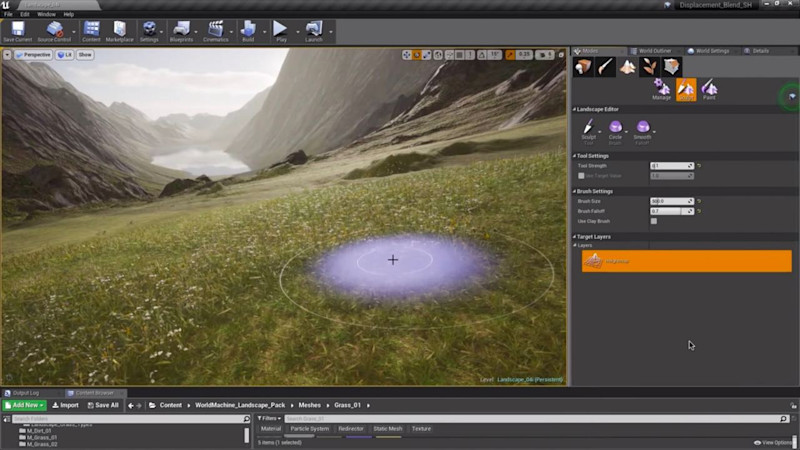Image resolution: width=800 pixels, height=450 pixels.
Task: Click the Brush Falloff value slider
Action: click(671, 211)
